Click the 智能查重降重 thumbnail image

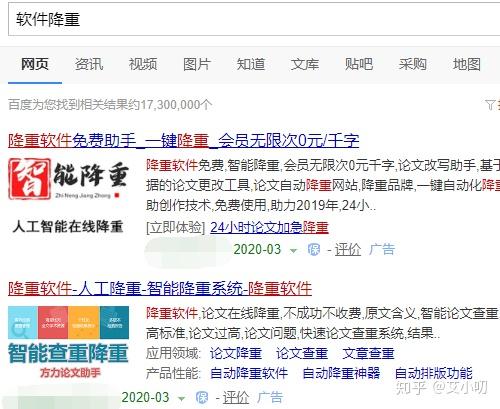point(68,343)
